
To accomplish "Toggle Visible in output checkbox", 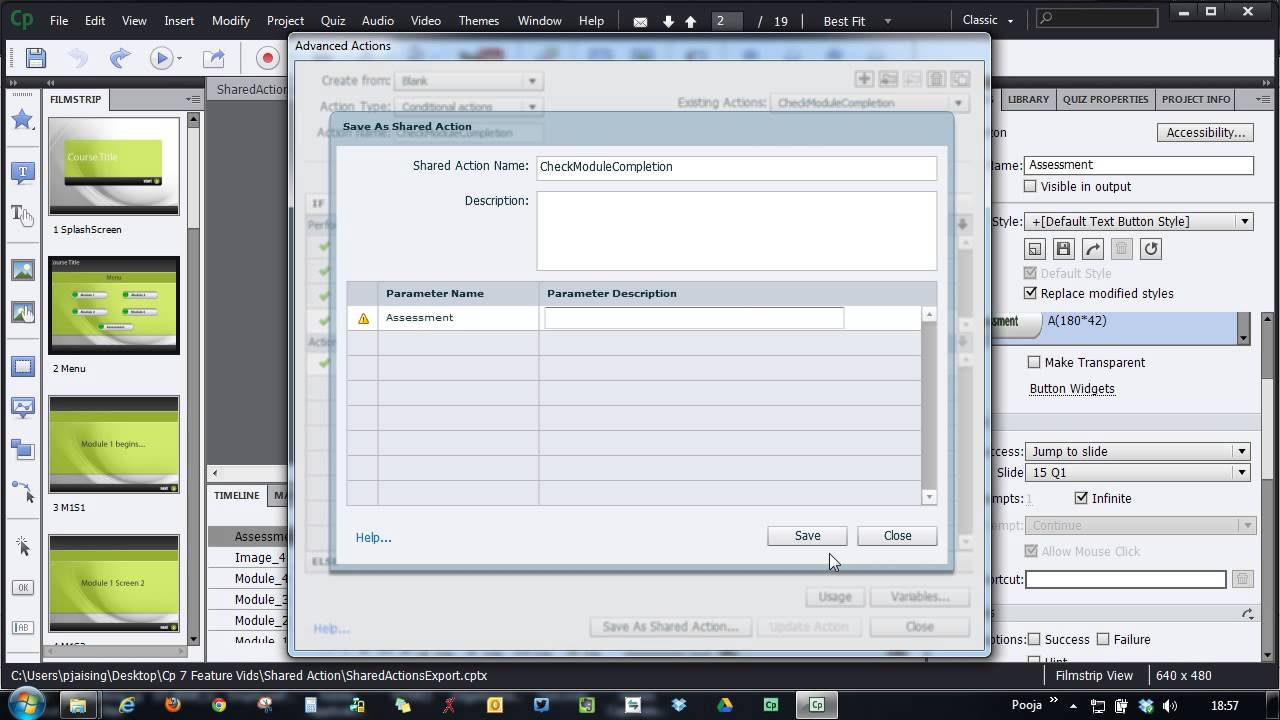I will tap(1030, 186).
